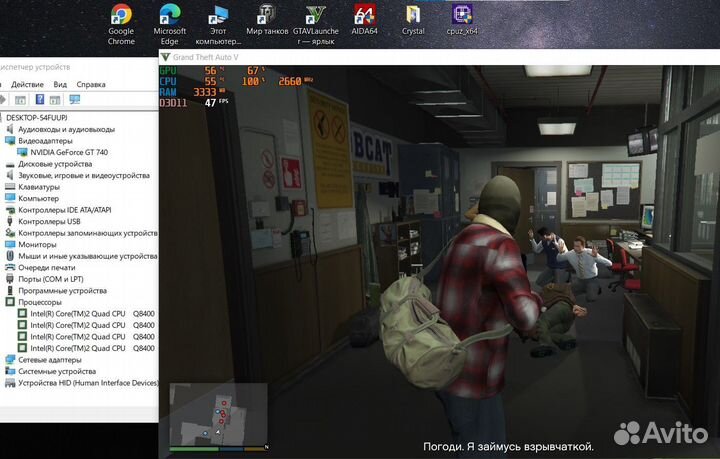
Task: Open the Действие menu in Device Manager
Action: click(27, 85)
